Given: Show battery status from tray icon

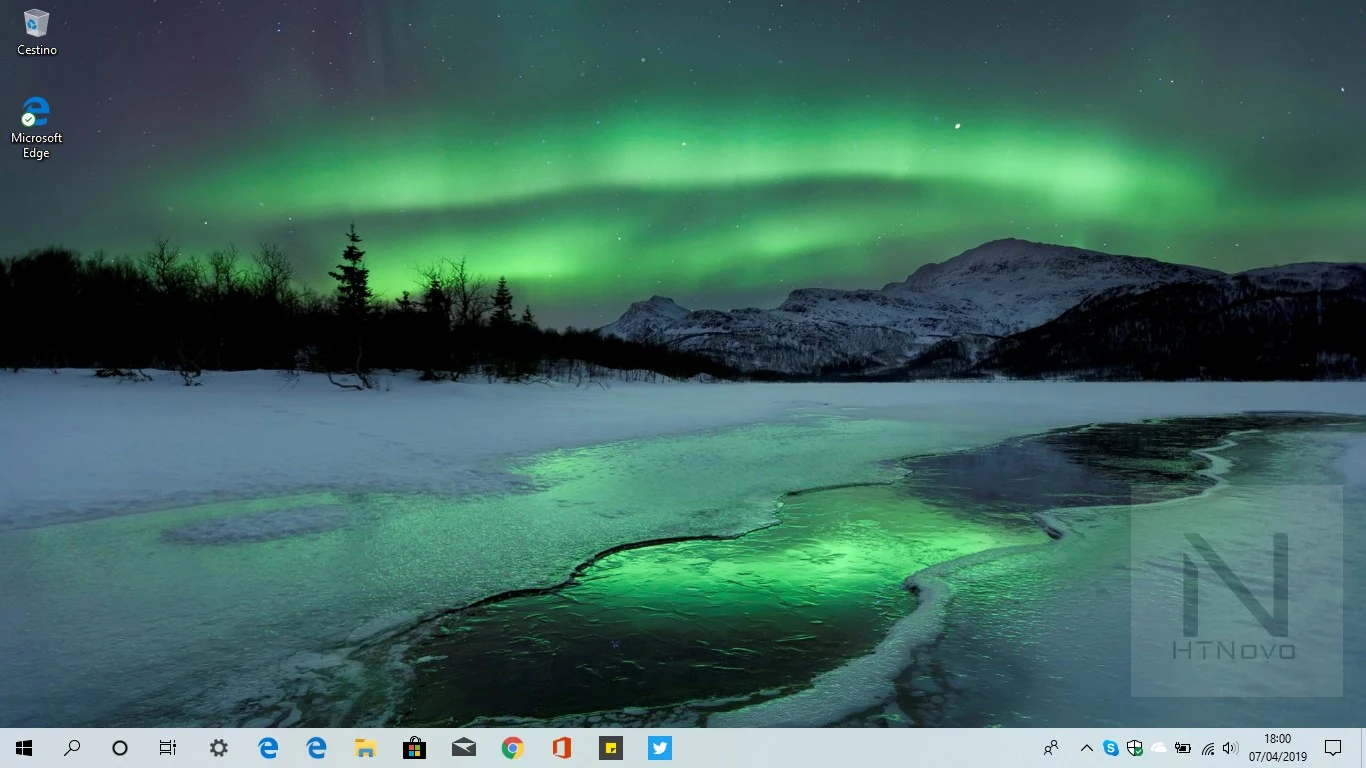Looking at the screenshot, I should click(x=1183, y=748).
